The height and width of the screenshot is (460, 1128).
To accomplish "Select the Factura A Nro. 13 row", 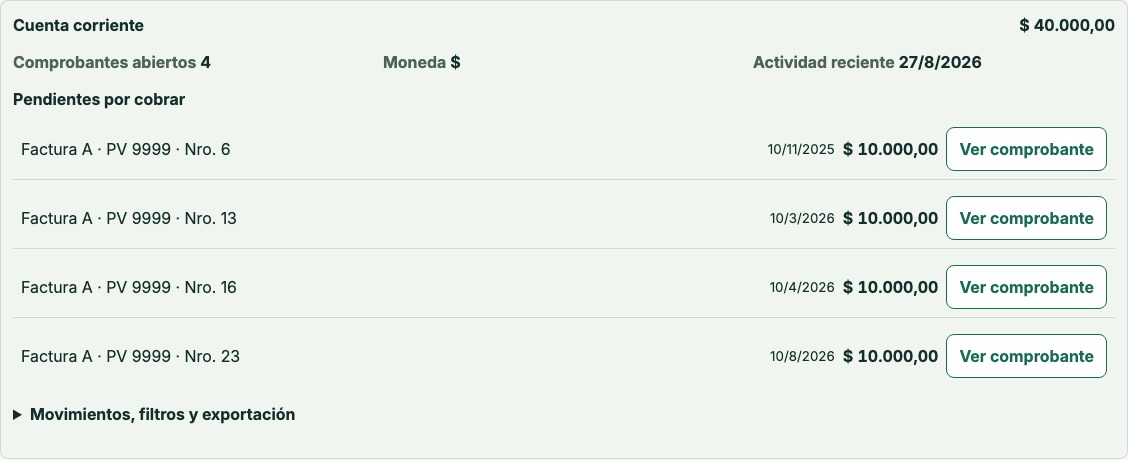I will (564, 218).
